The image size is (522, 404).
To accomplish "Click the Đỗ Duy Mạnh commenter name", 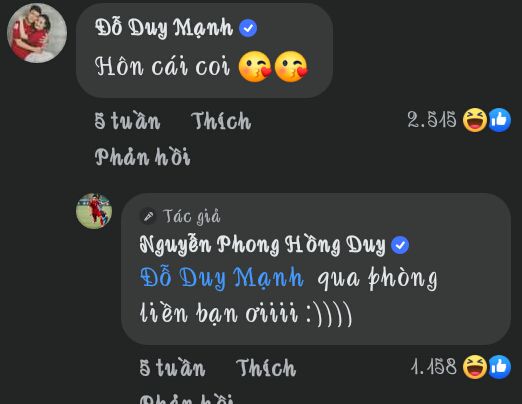I will (164, 28).
